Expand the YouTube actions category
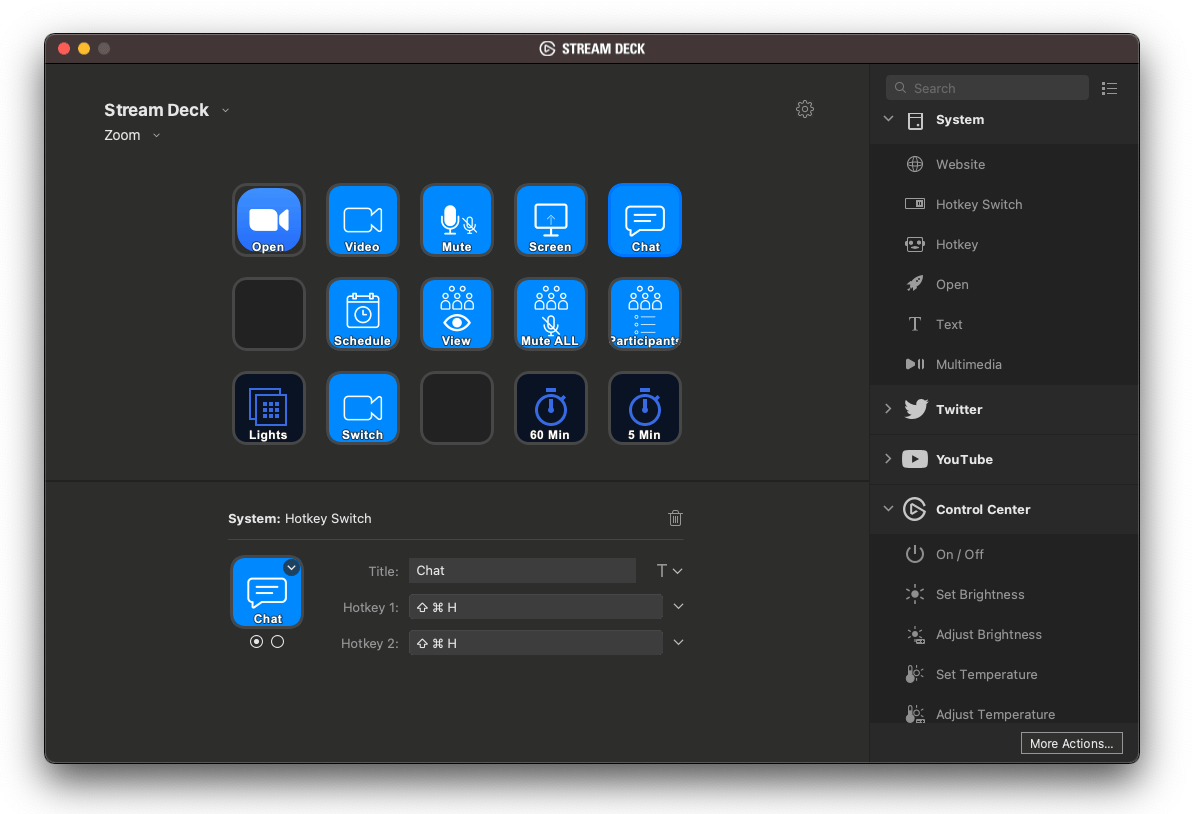Image resolution: width=1192 pixels, height=814 pixels. [888, 459]
